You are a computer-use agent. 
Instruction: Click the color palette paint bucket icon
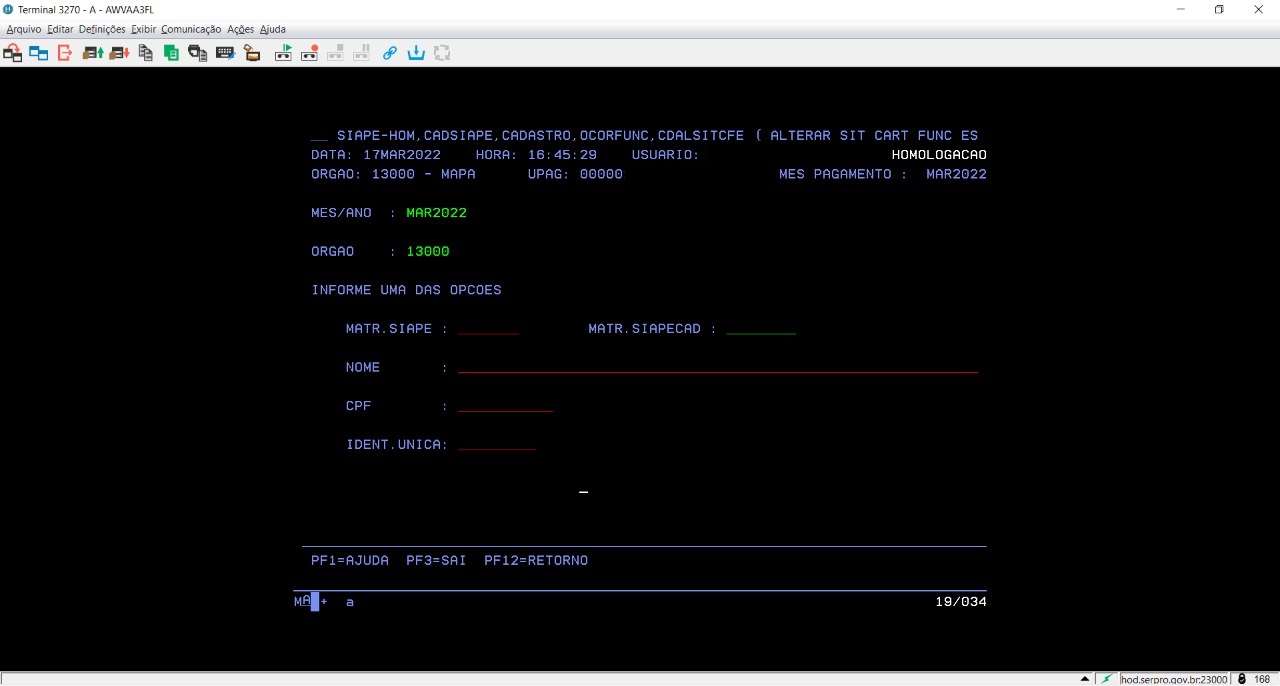[252, 53]
